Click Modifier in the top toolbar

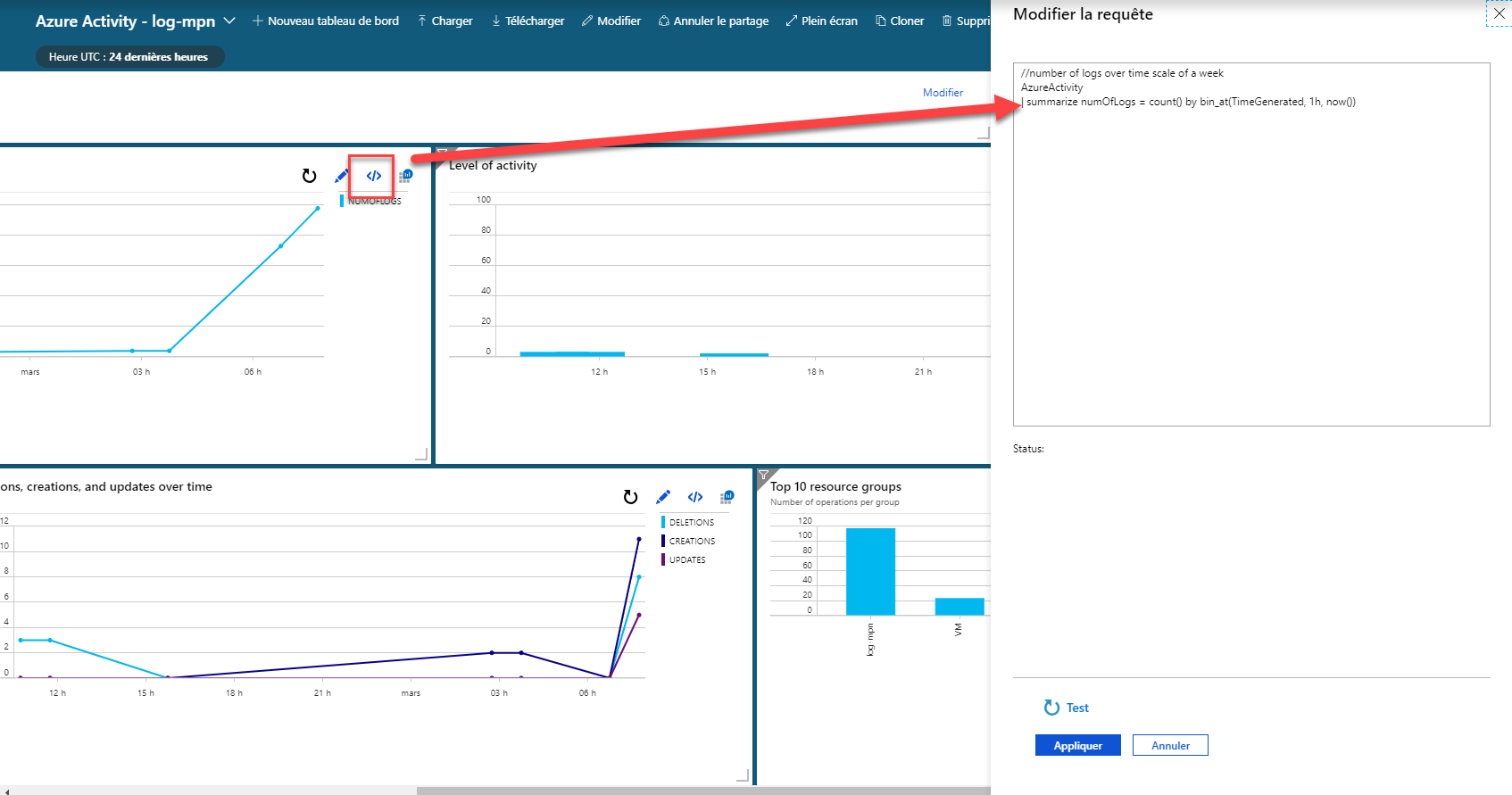(611, 21)
